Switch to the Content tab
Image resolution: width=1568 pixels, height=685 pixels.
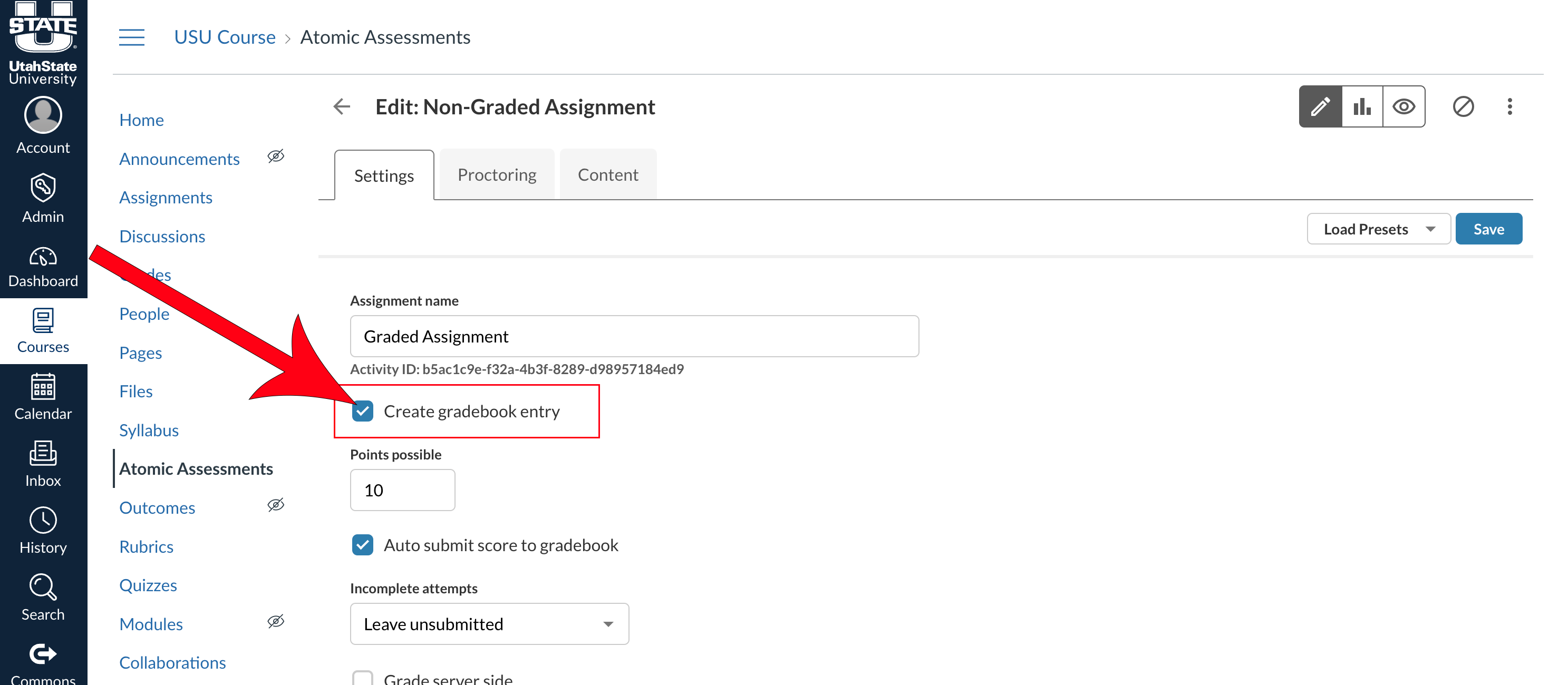pos(607,174)
